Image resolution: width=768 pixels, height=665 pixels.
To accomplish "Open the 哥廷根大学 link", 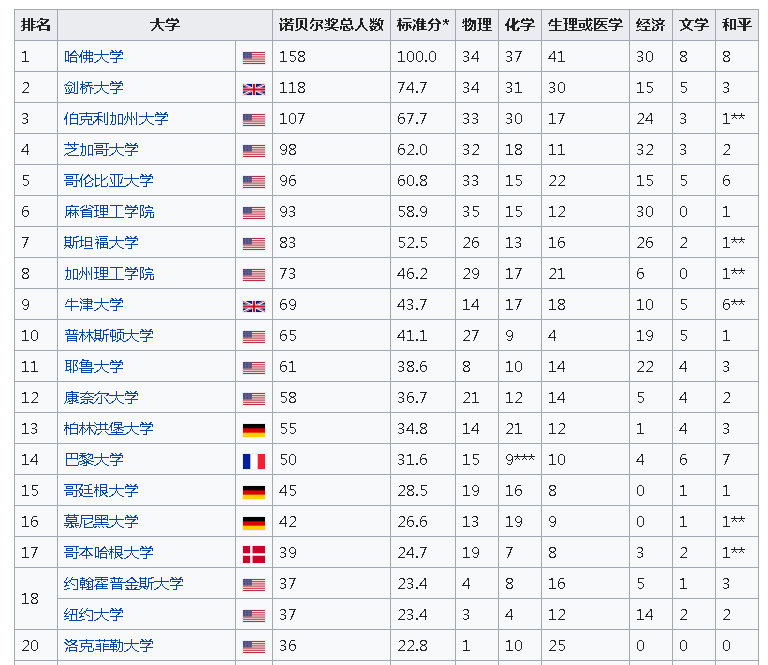I will coord(101,490).
